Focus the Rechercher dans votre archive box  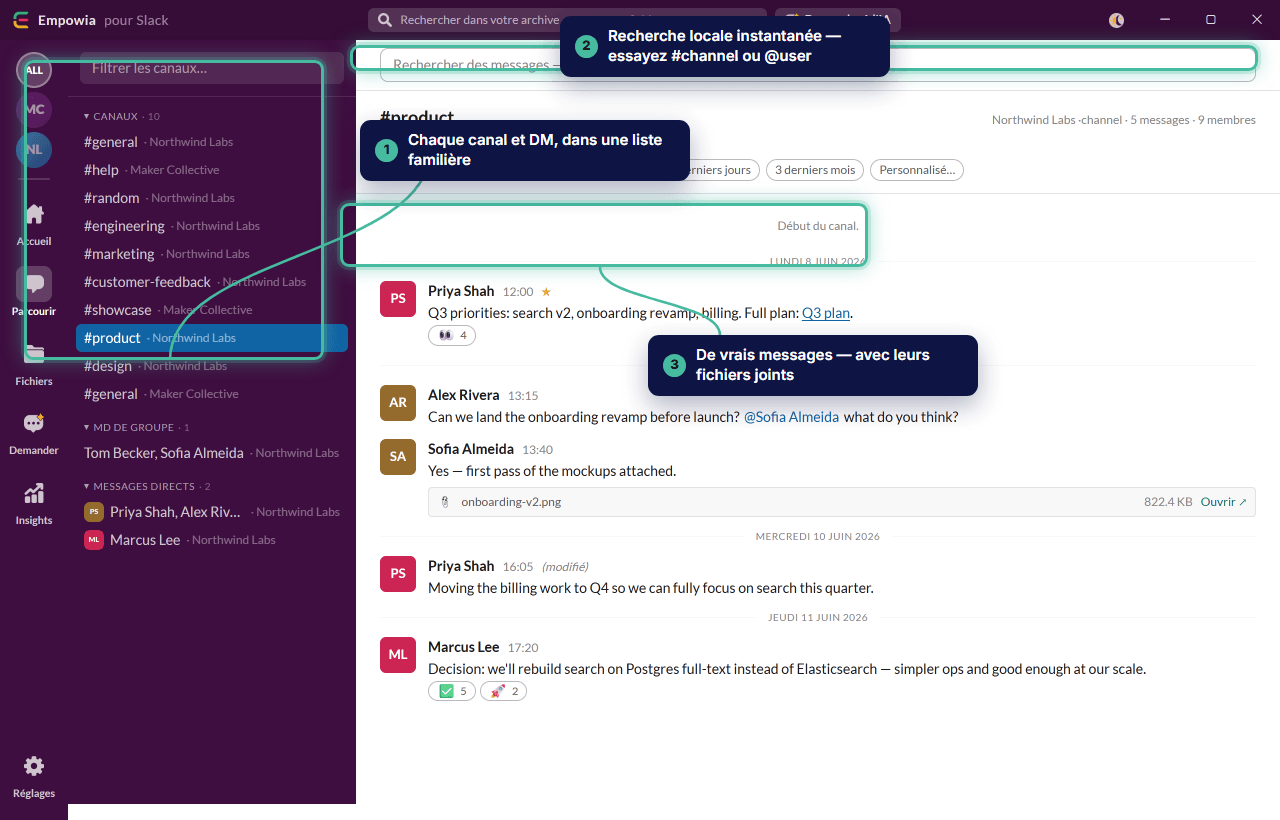[567, 20]
